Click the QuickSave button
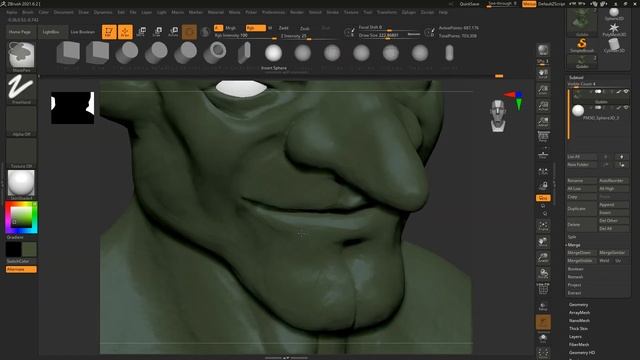 [469, 4]
